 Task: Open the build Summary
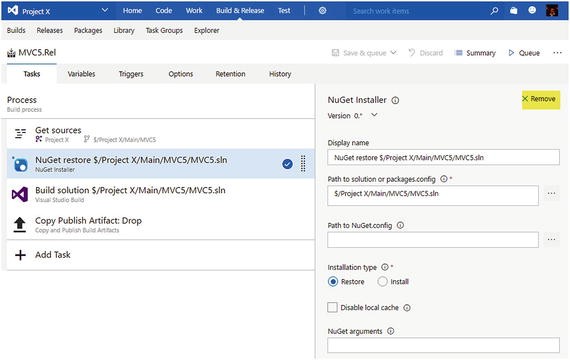point(475,53)
